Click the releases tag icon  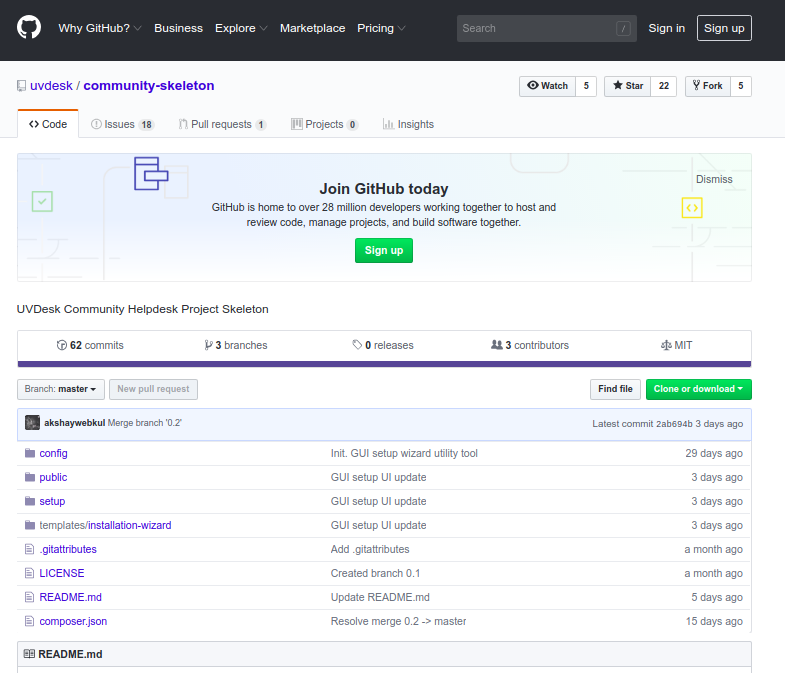click(x=357, y=345)
